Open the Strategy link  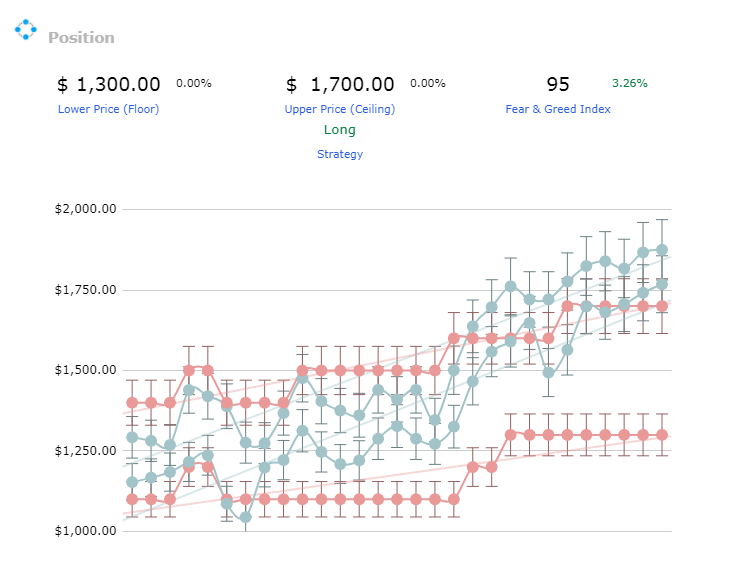point(340,154)
